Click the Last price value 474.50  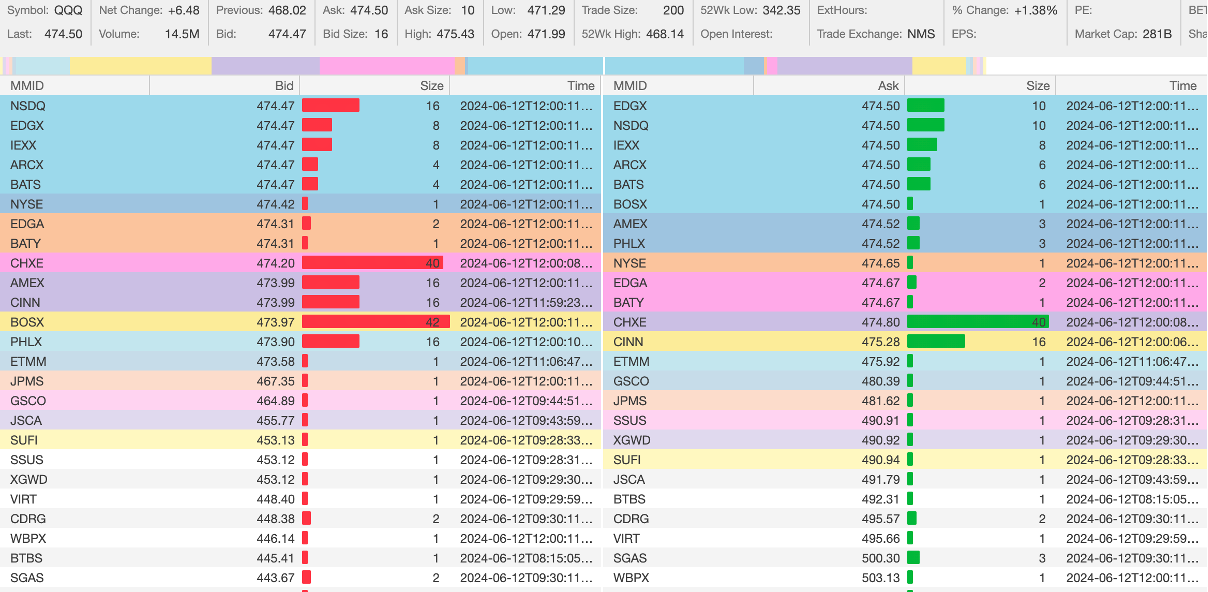(64, 33)
